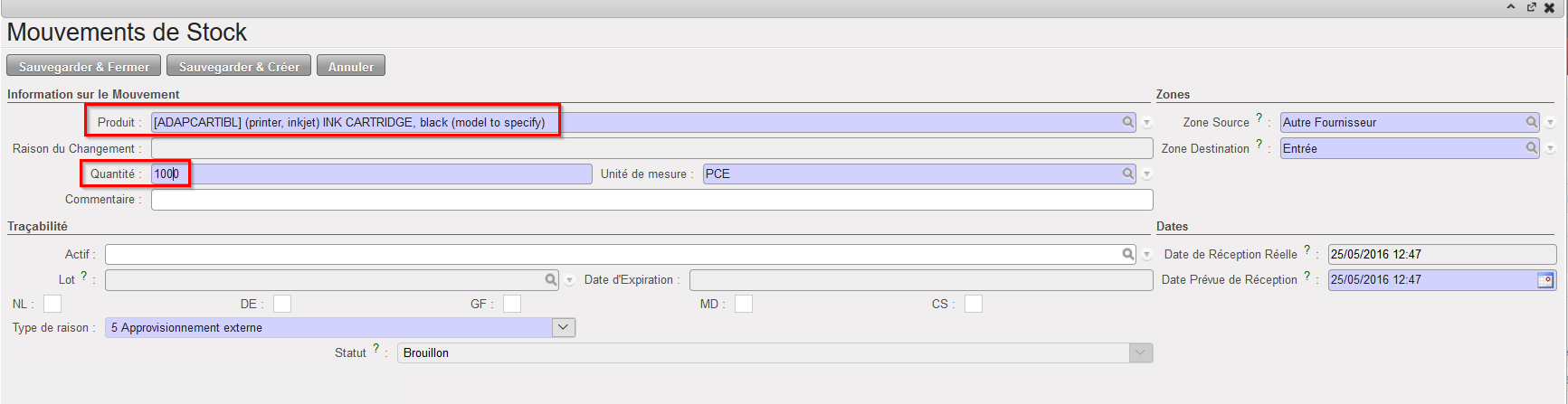Enable the DE checkbox
Image resolution: width=1568 pixels, height=404 pixels.
[282, 304]
